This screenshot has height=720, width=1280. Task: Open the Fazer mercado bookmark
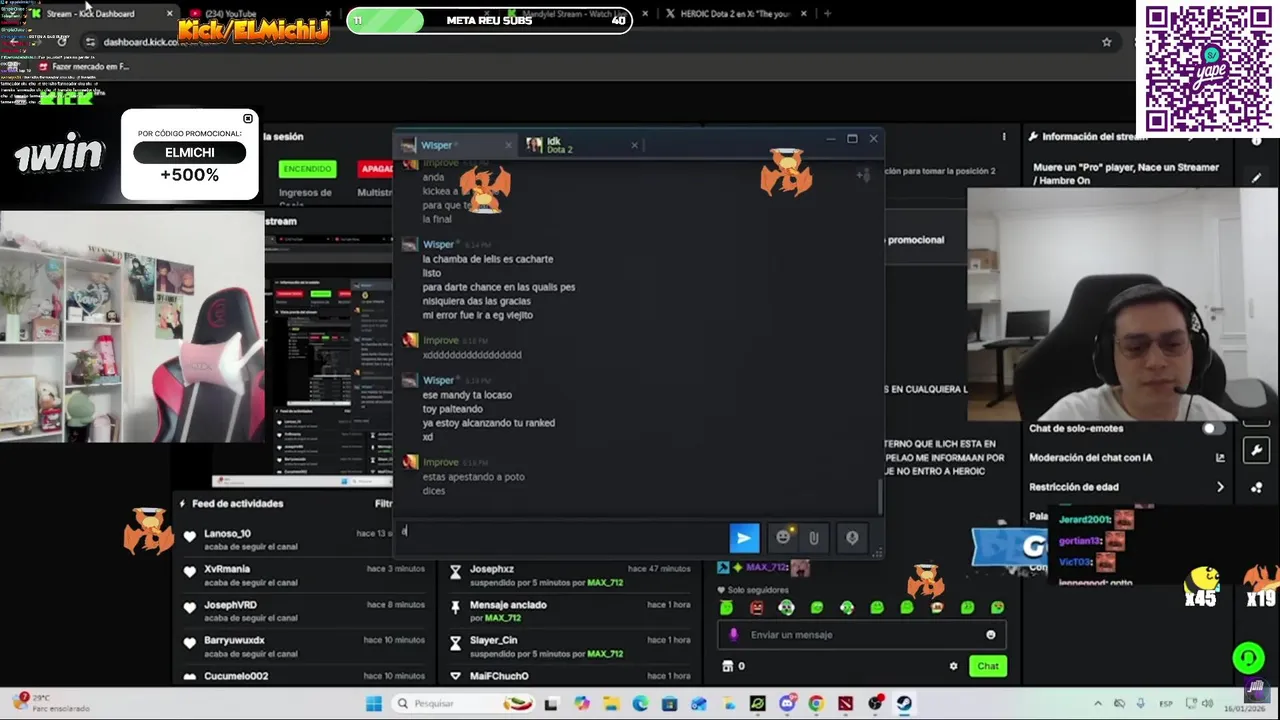[x=84, y=67]
